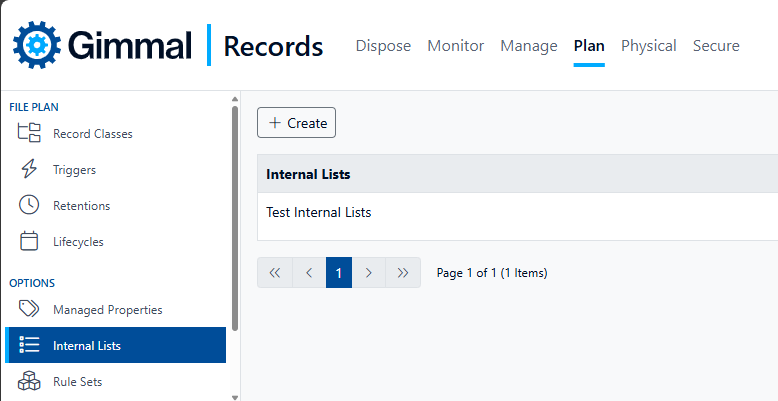Click the Gimmal gear logo icon

click(37, 46)
